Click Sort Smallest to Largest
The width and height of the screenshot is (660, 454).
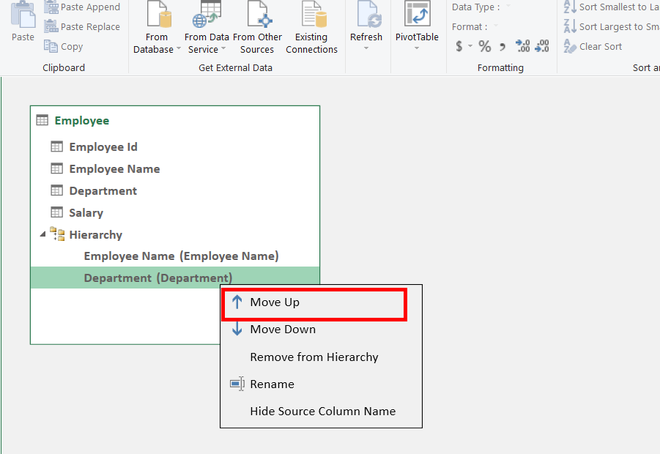[612, 7]
